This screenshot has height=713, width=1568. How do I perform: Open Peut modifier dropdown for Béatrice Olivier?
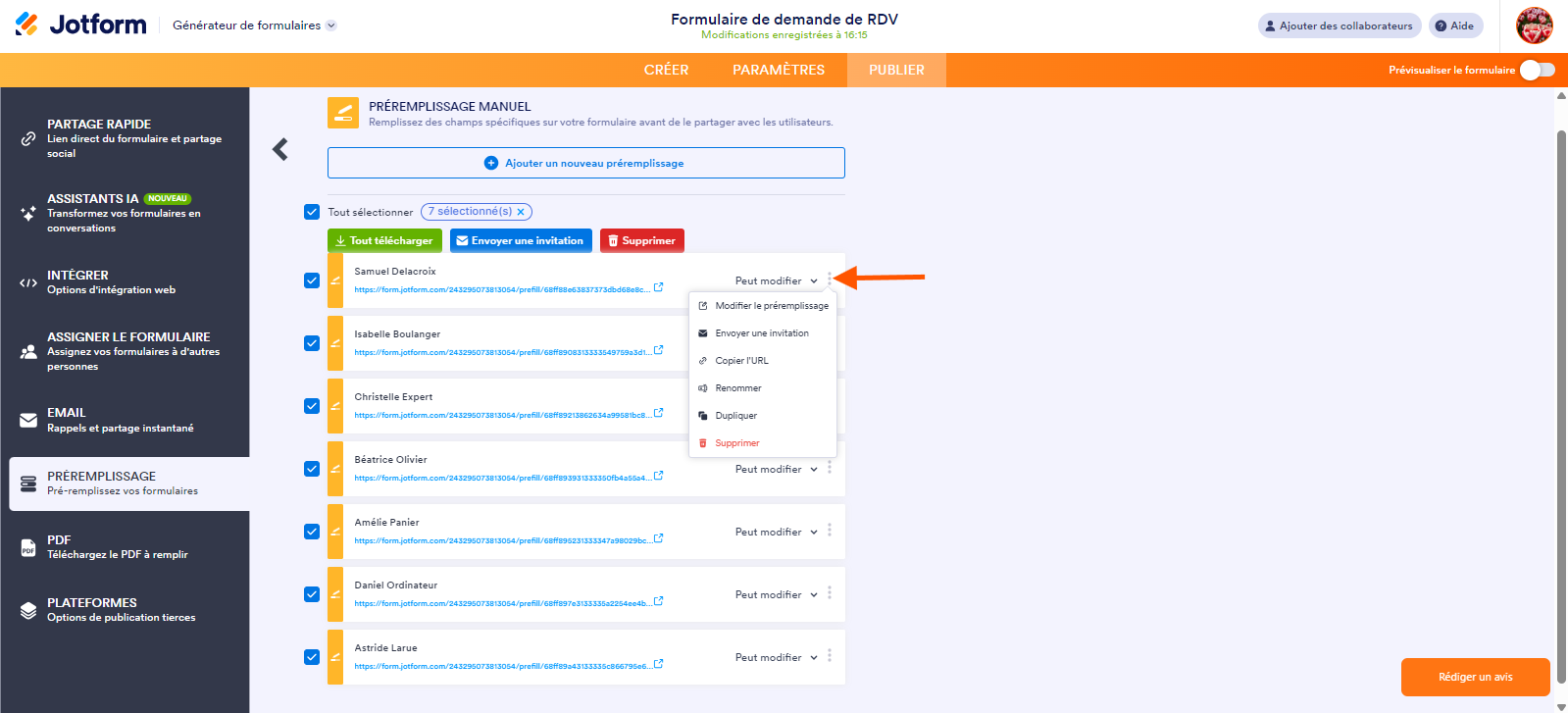(777, 469)
